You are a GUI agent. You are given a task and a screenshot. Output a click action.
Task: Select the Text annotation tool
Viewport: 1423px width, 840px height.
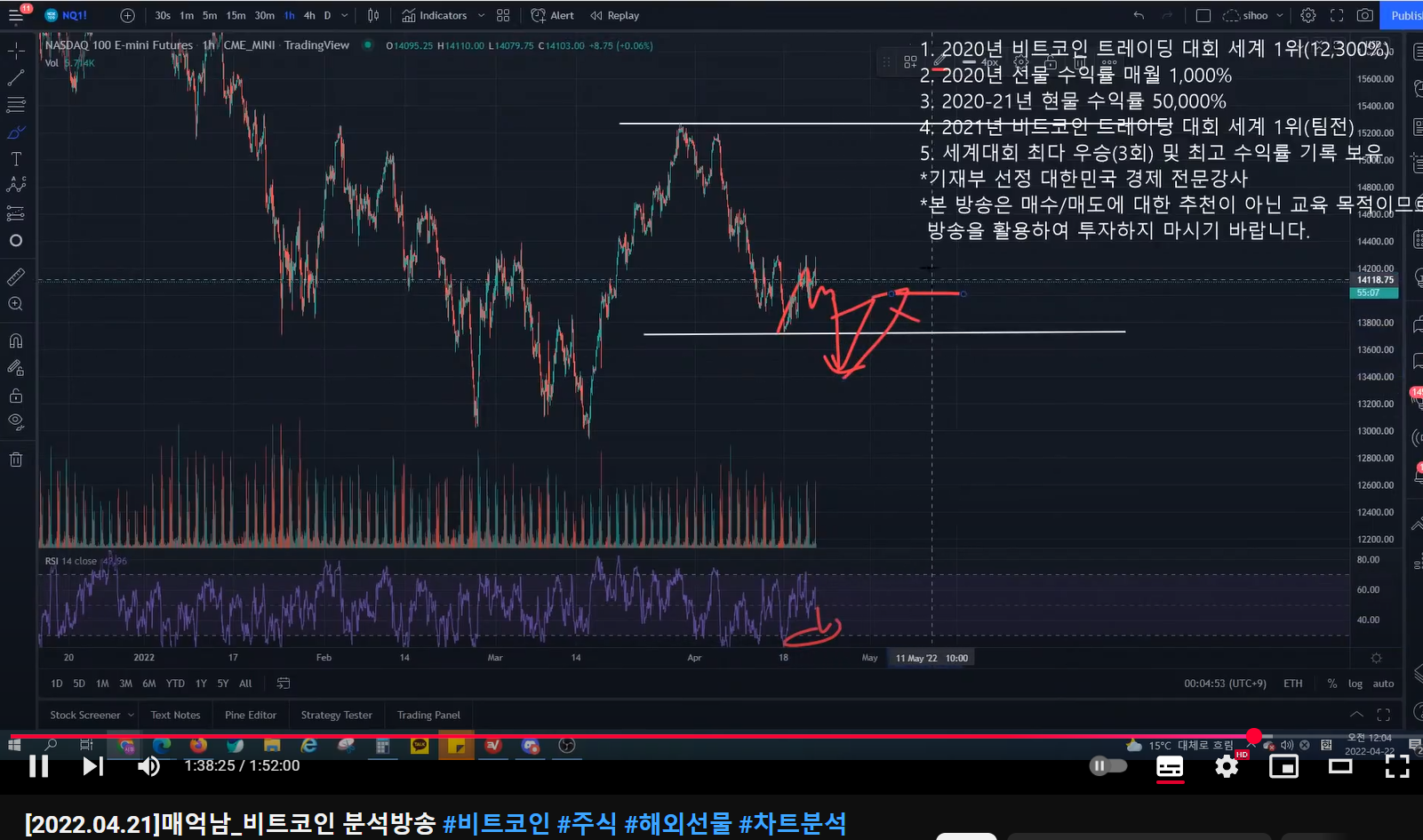point(16,159)
